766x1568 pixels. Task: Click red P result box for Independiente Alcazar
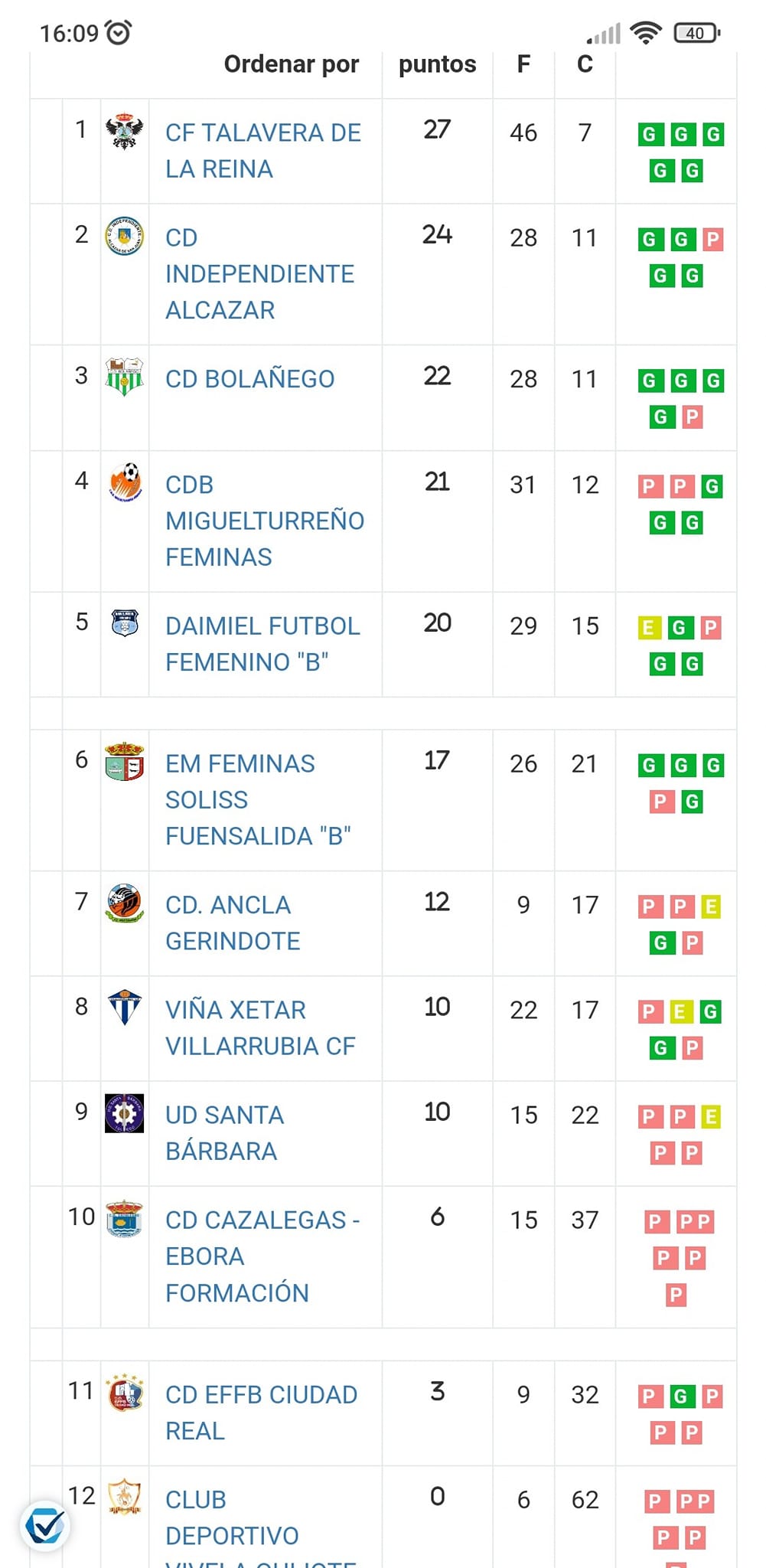[x=712, y=240]
